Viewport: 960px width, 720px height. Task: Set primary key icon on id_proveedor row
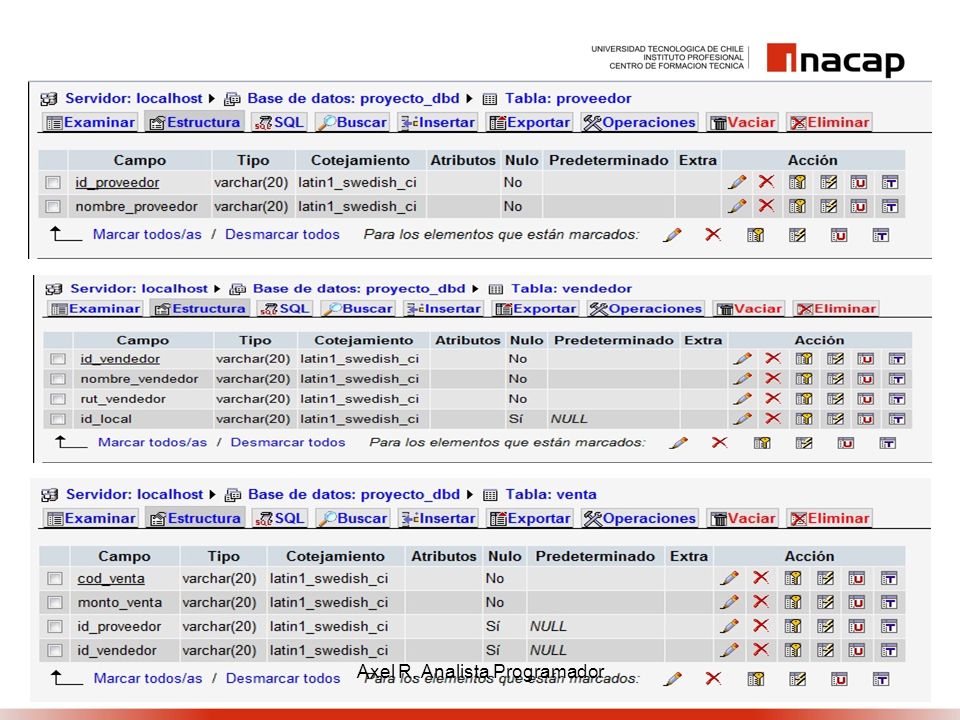tap(797, 182)
